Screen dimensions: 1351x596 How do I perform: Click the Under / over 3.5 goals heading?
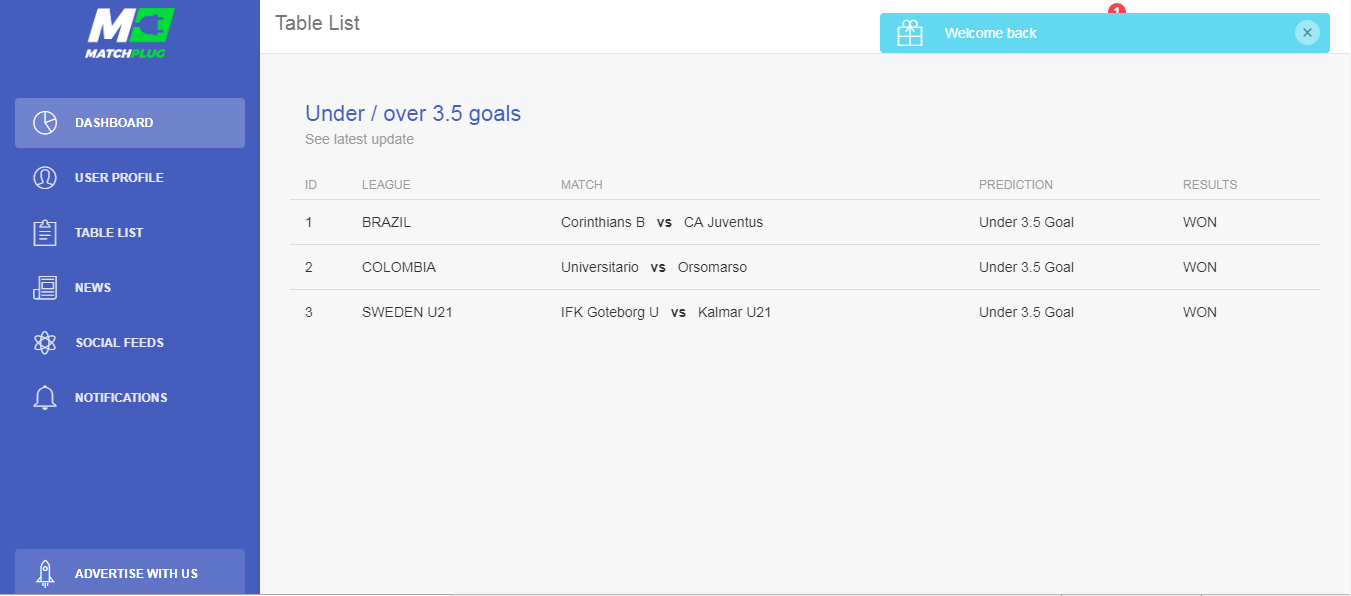(413, 114)
